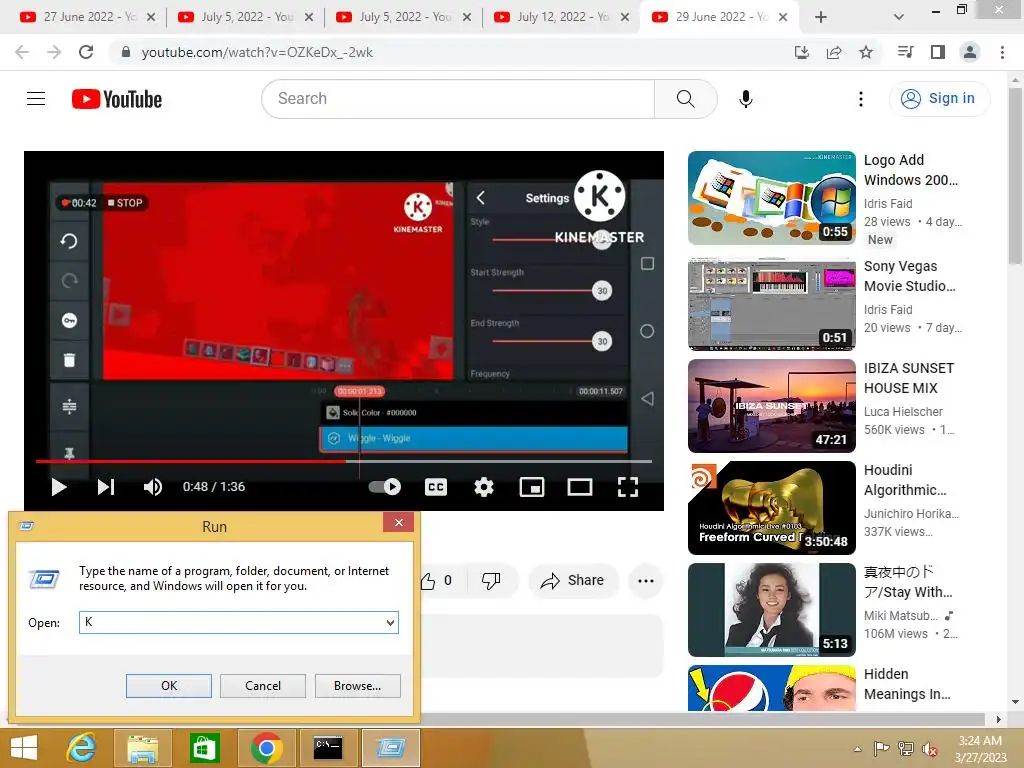
Task: Open Chrome profile avatar
Action: (x=970, y=52)
